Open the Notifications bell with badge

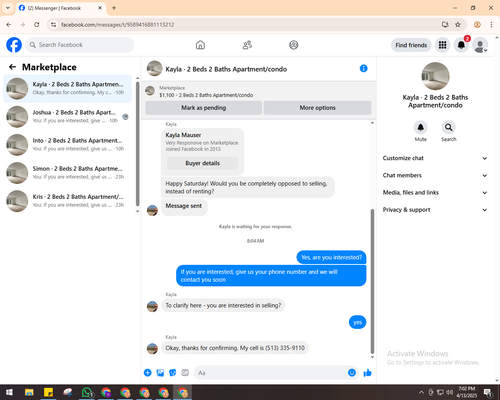pos(461,45)
